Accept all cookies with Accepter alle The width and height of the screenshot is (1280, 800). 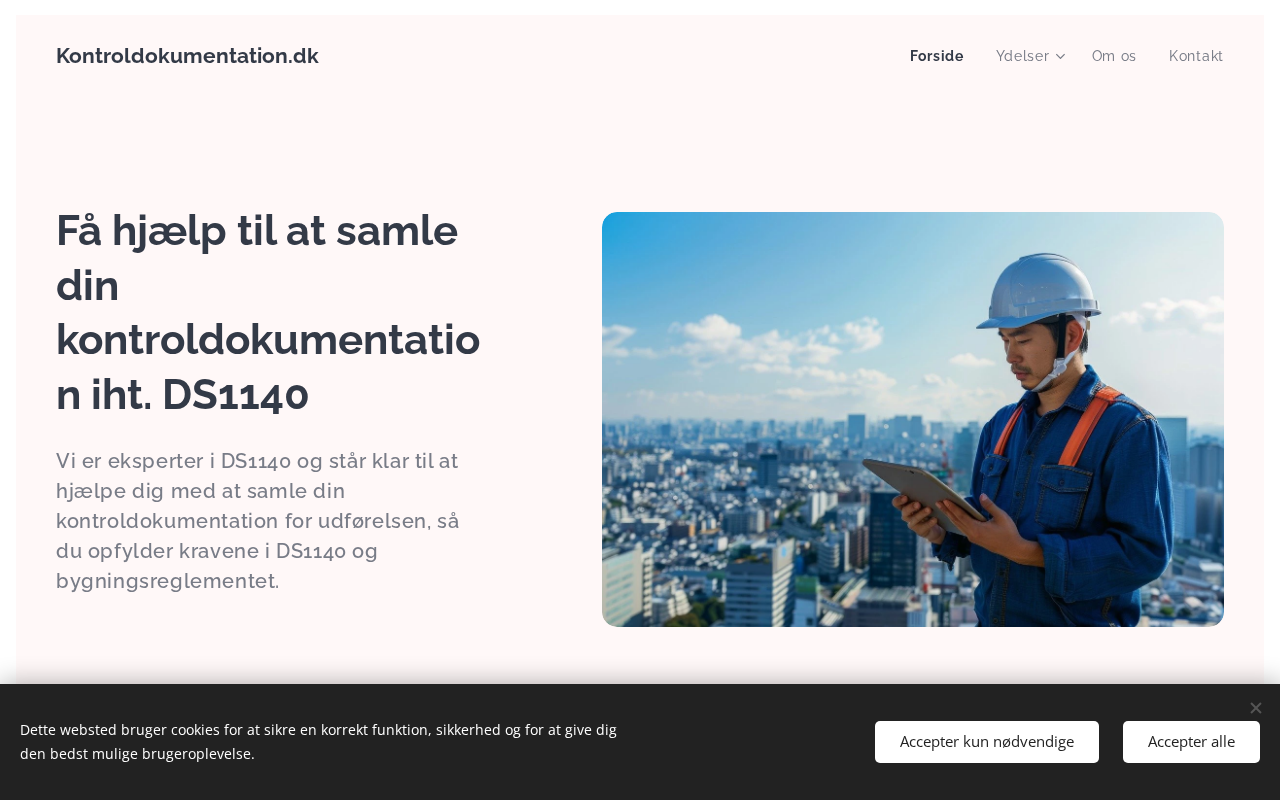click(x=1191, y=742)
